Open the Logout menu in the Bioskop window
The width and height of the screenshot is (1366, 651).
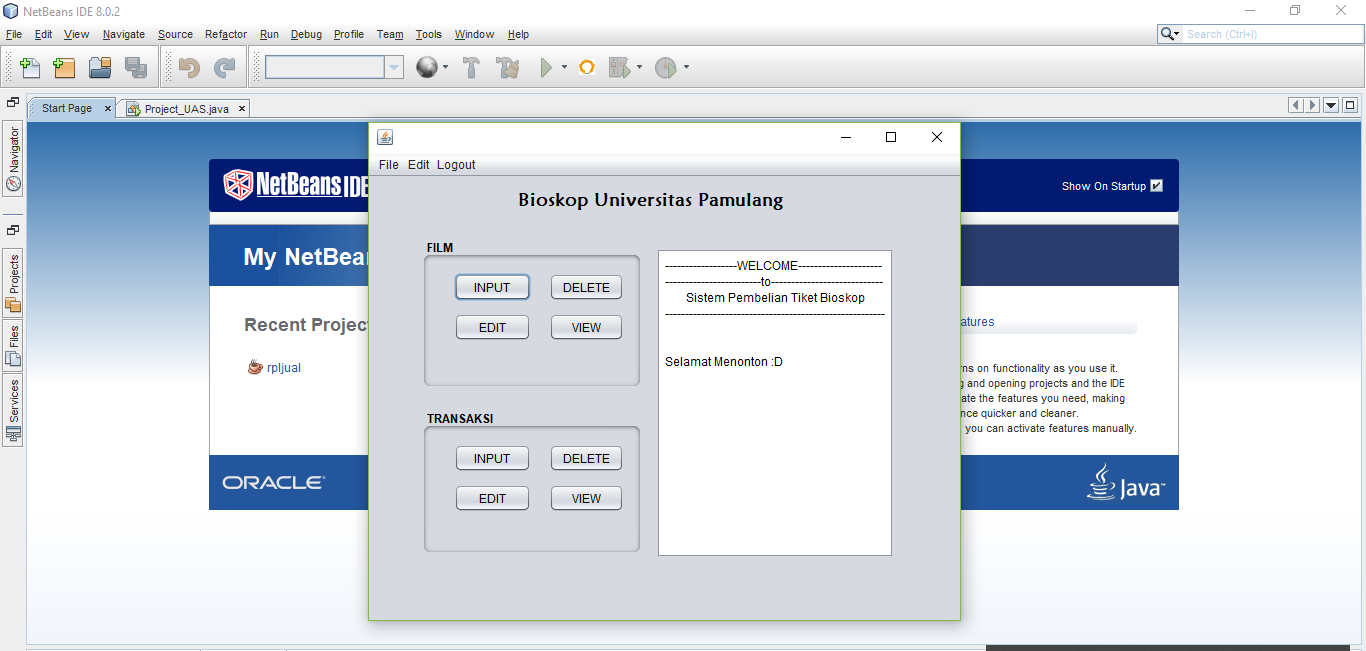tap(455, 164)
